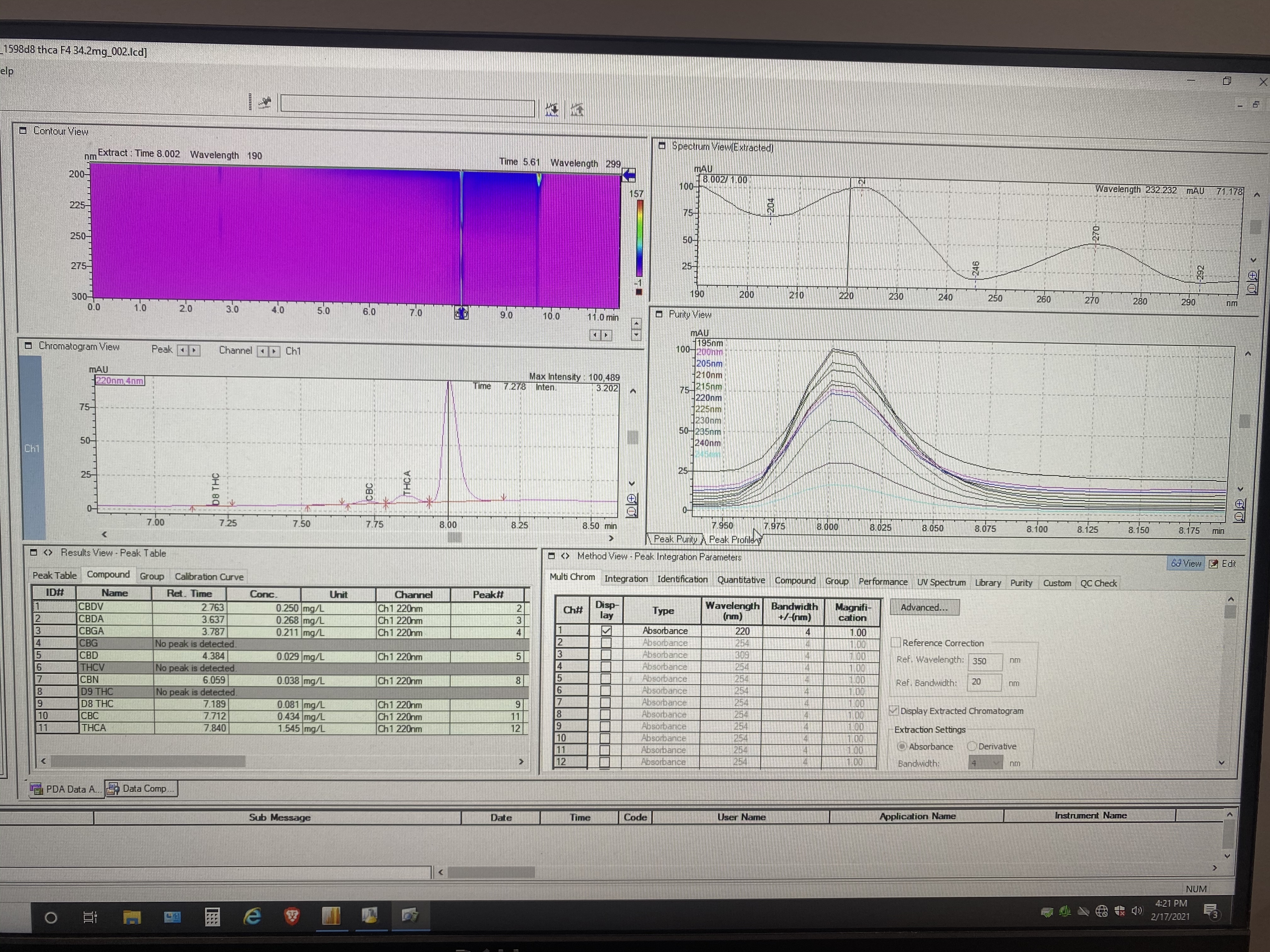Image resolution: width=1270 pixels, height=952 pixels.
Task: Enable the Reference Correction checkbox
Action: click(896, 642)
